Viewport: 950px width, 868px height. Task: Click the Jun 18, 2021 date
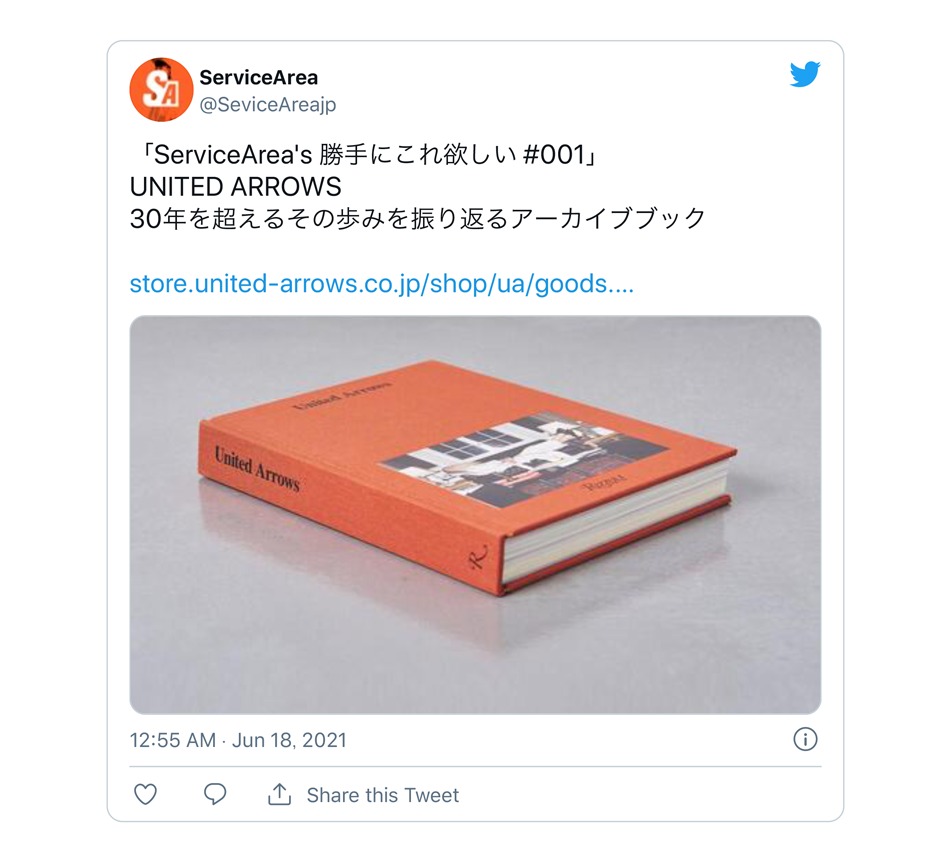coord(290,740)
